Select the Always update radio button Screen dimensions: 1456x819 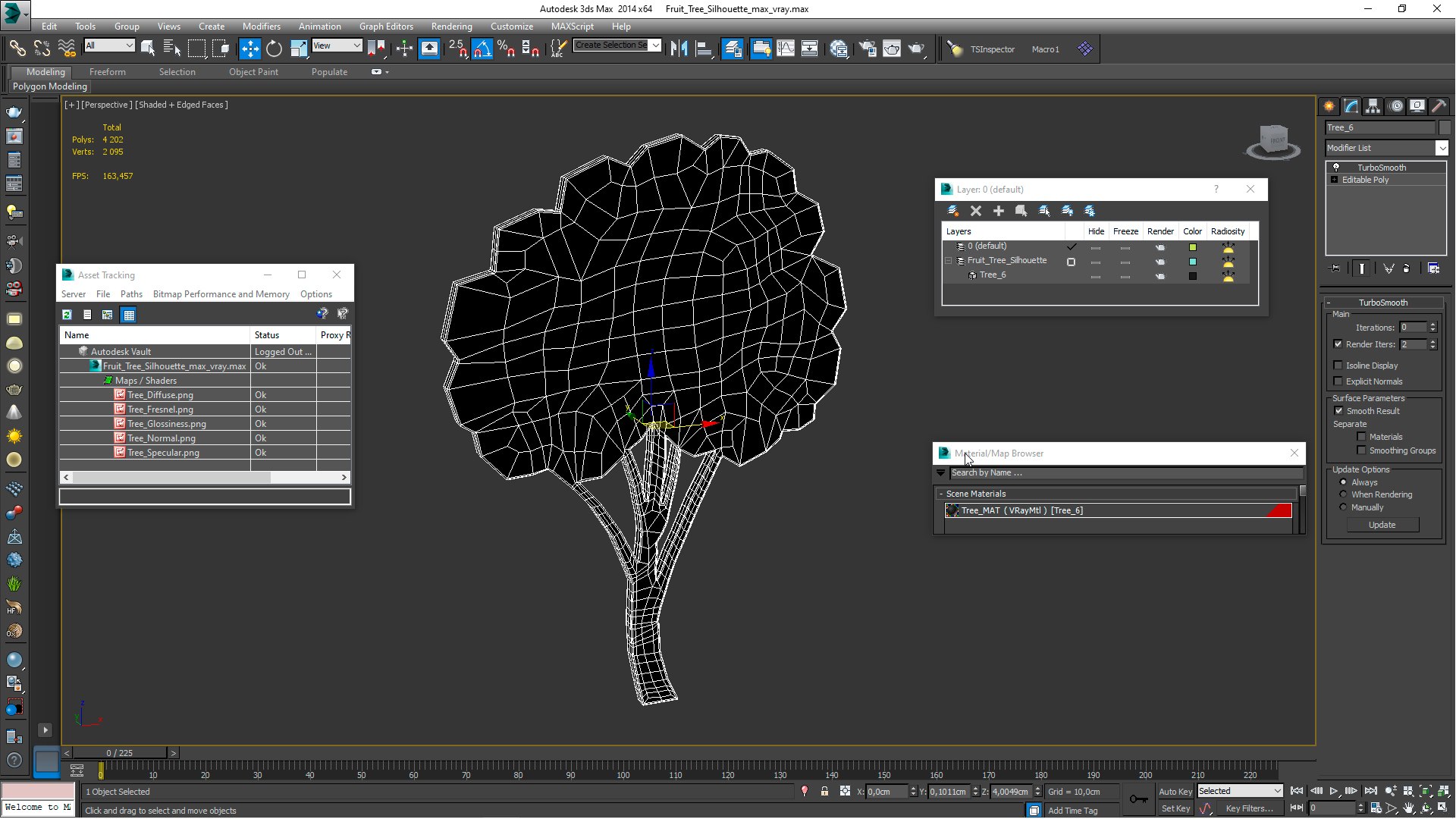(x=1343, y=482)
